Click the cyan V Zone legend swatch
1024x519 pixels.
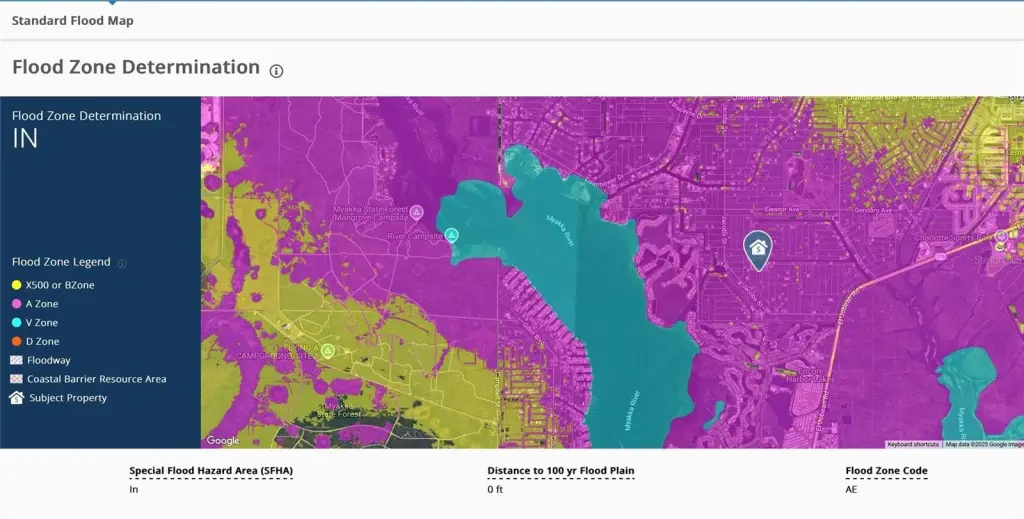coord(16,323)
